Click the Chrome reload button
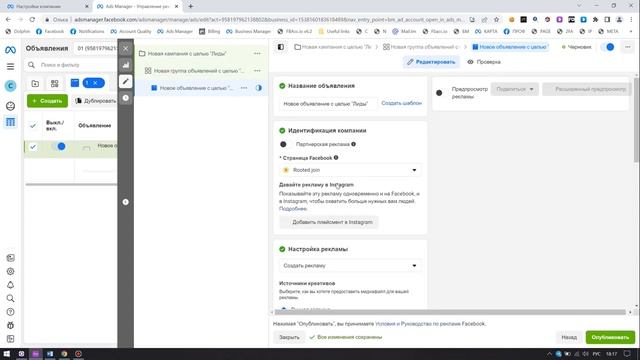The image size is (640, 360). [32, 19]
